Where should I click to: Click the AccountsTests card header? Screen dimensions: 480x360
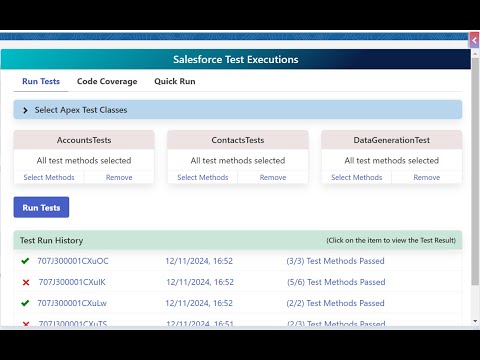(84, 140)
